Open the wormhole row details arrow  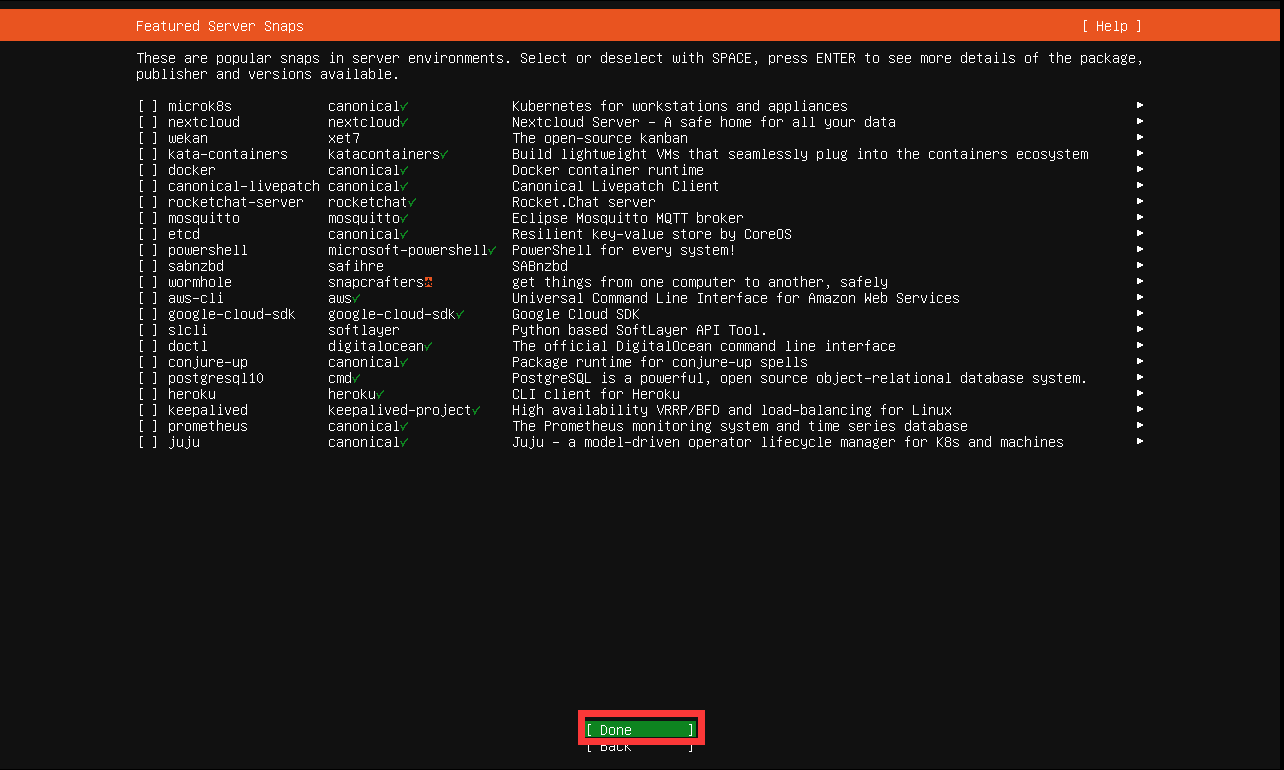(1140, 281)
